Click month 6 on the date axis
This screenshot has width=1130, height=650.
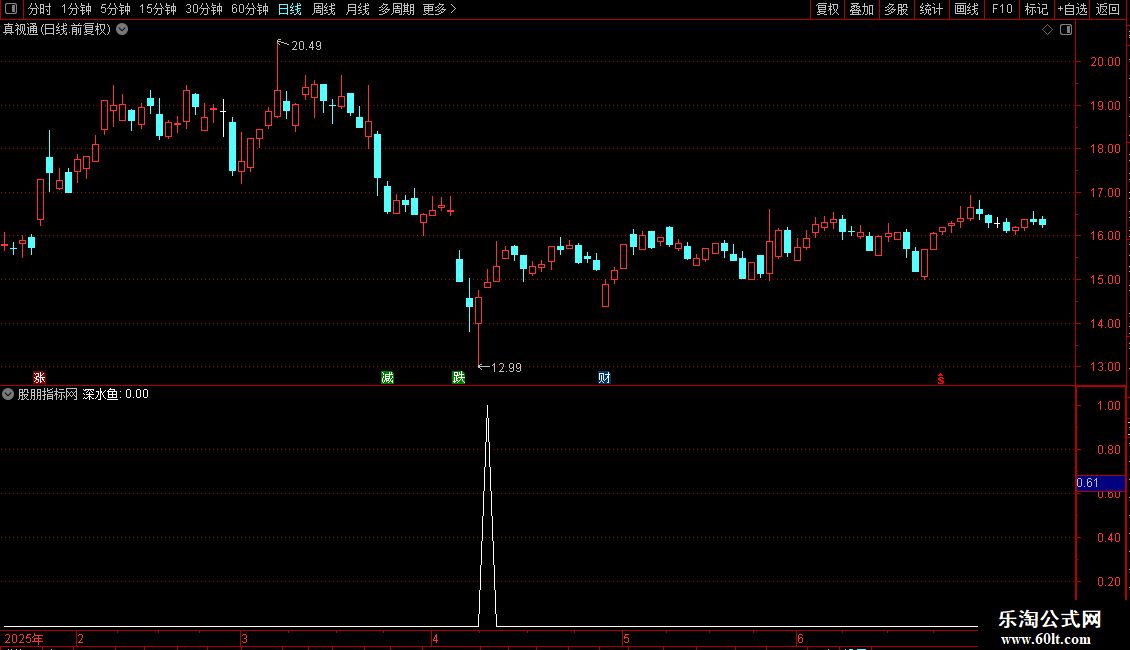tap(800, 638)
